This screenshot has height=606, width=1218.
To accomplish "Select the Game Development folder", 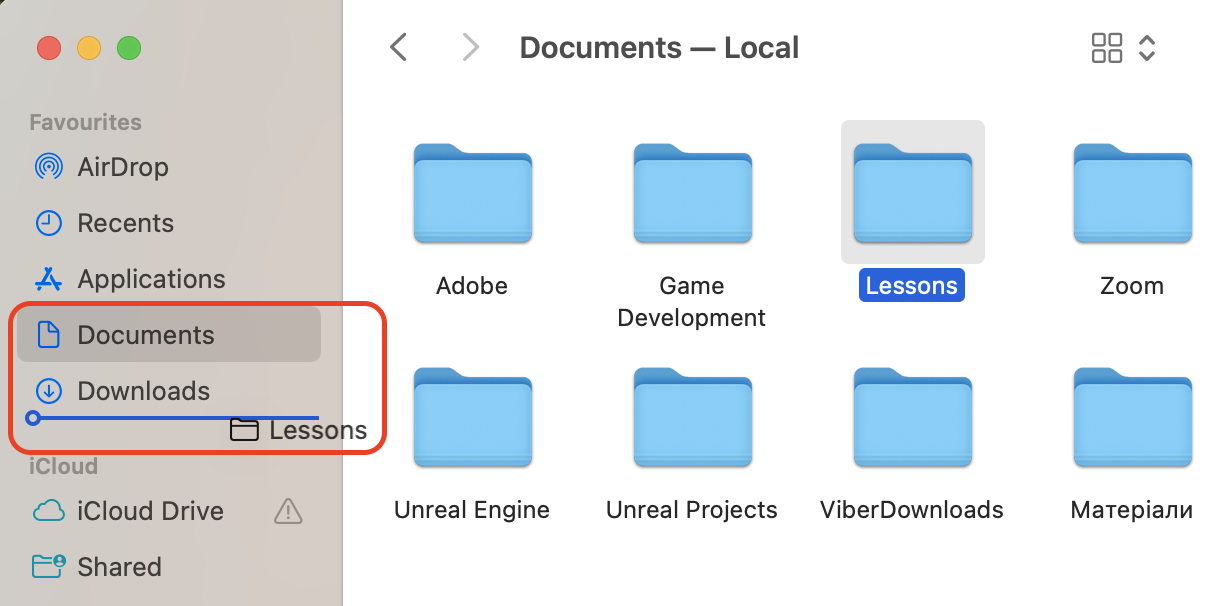I will (691, 193).
